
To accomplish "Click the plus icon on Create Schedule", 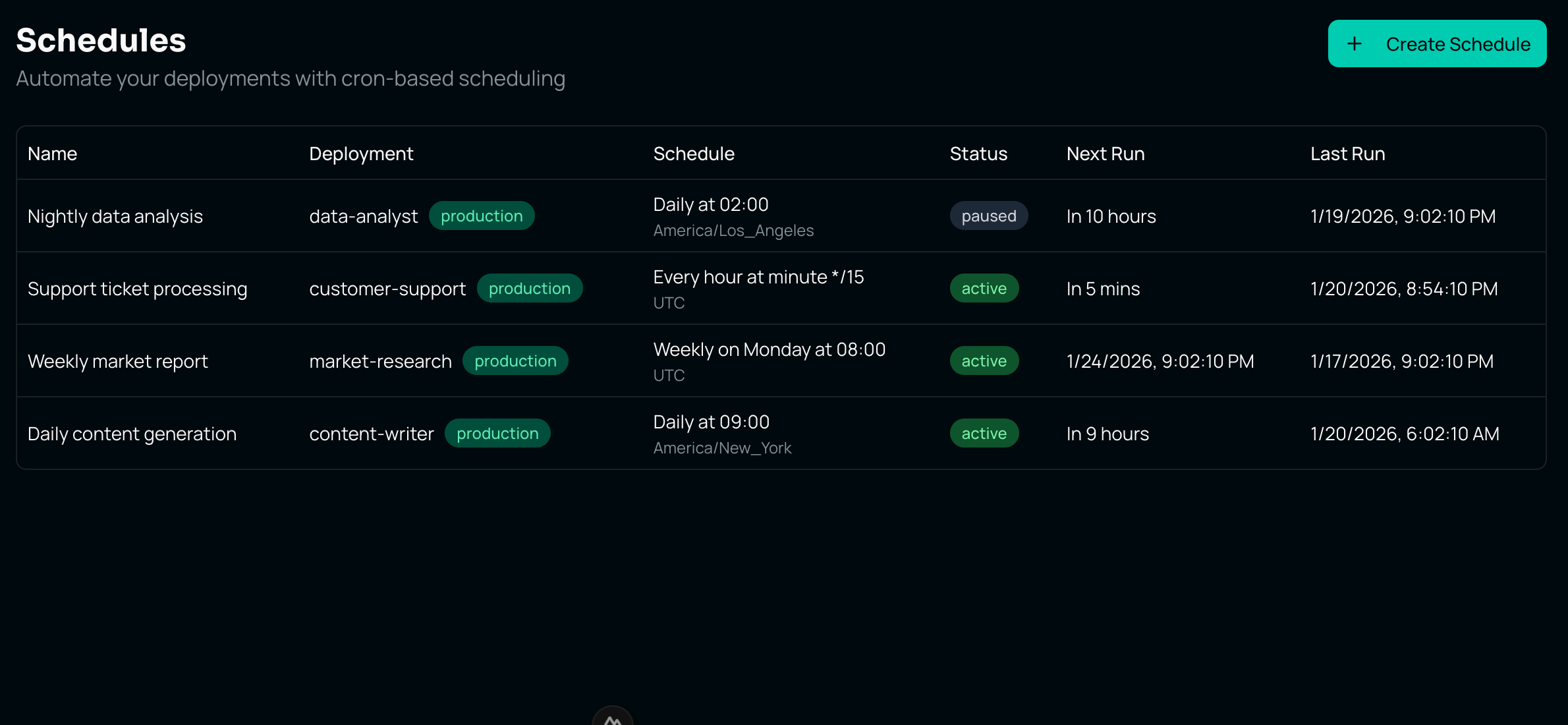I will (x=1355, y=43).
